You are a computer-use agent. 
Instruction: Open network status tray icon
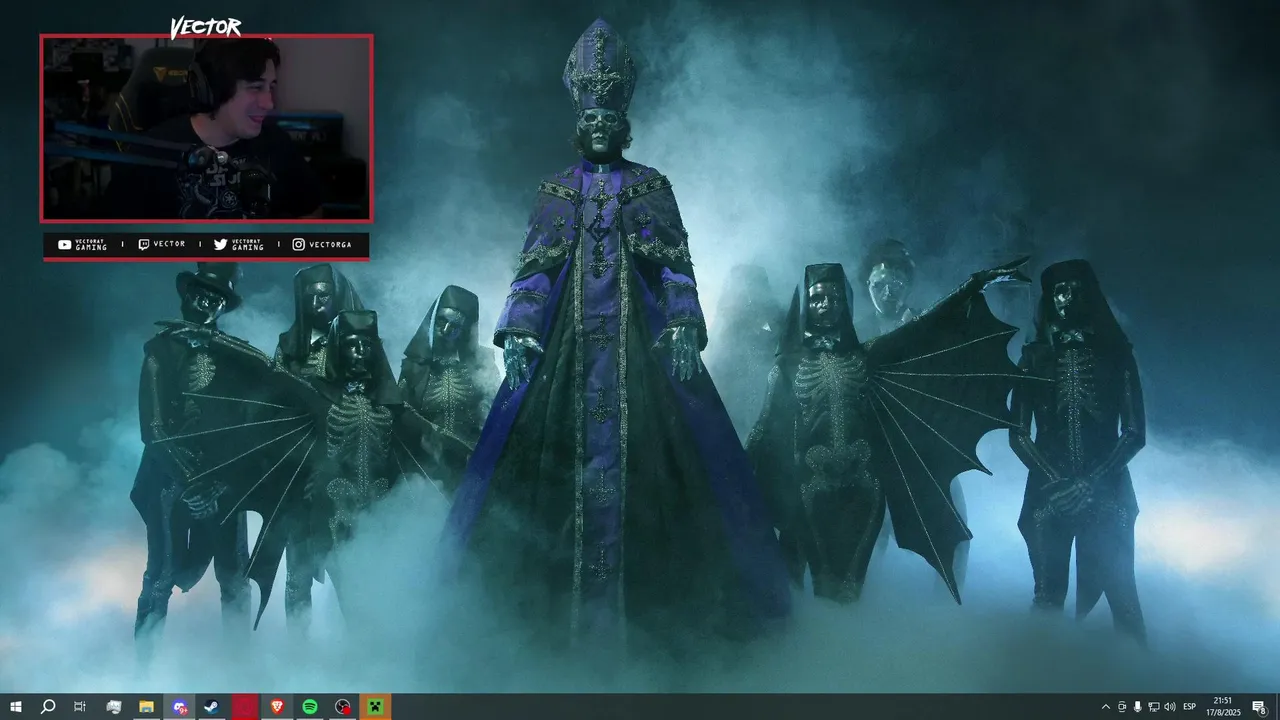[1153, 707]
